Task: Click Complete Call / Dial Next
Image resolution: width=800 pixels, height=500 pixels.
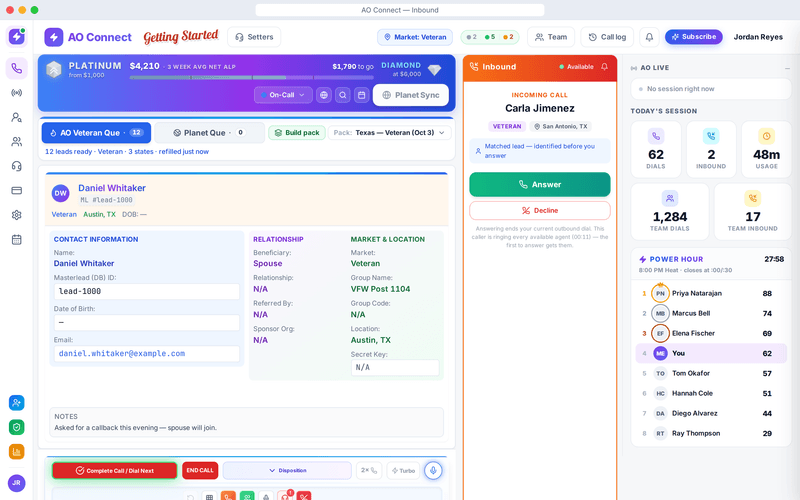Action: coord(115,470)
